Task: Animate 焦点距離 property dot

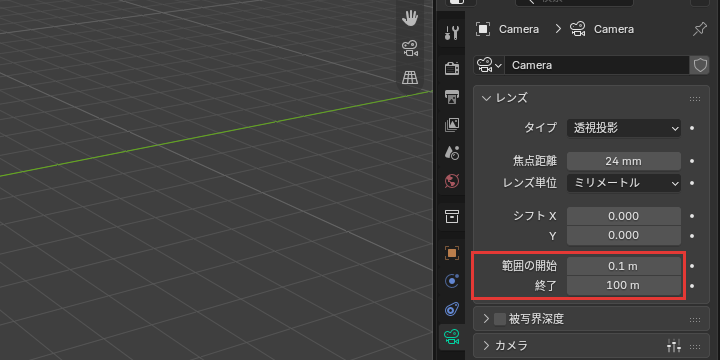Action: [x=692, y=161]
